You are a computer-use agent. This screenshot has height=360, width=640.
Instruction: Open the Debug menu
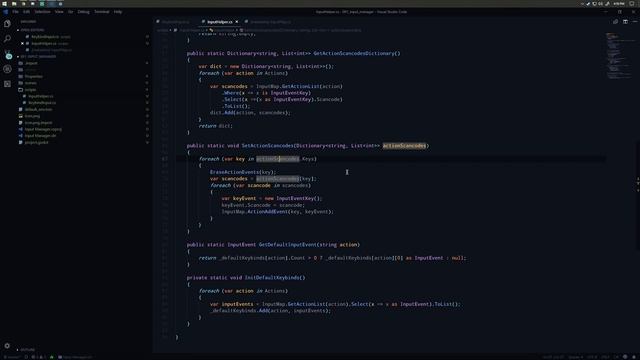point(84,12)
